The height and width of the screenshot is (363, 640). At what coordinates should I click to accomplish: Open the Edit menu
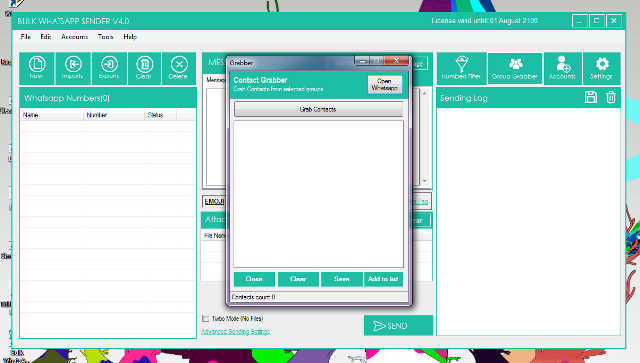(45, 37)
